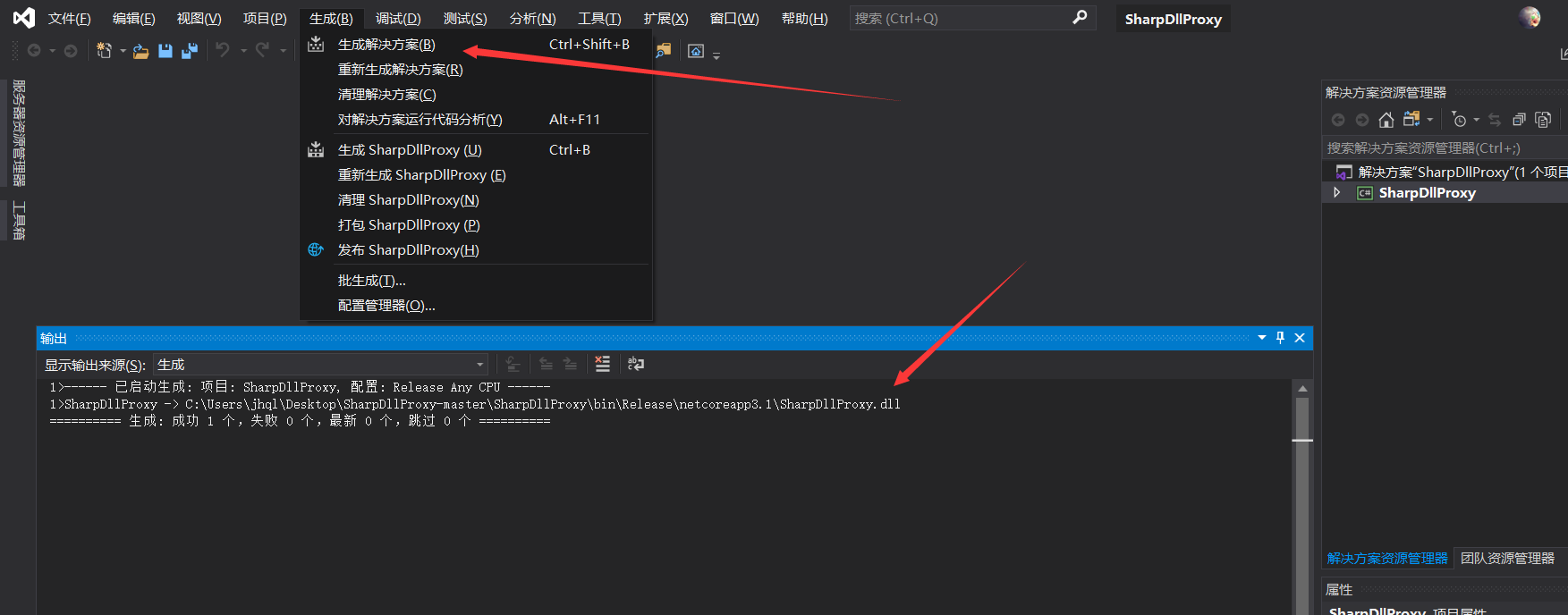The image size is (1568, 615).
Task: Click the sync with active document icon
Action: point(1495,120)
